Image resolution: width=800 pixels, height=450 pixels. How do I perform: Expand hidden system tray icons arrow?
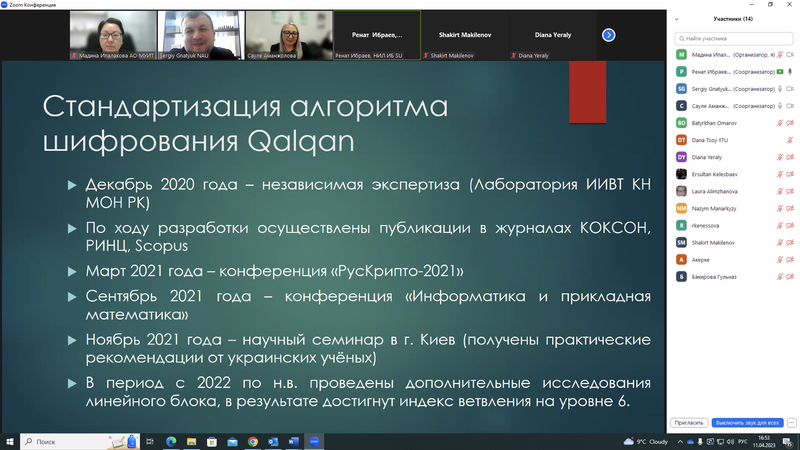(680, 442)
